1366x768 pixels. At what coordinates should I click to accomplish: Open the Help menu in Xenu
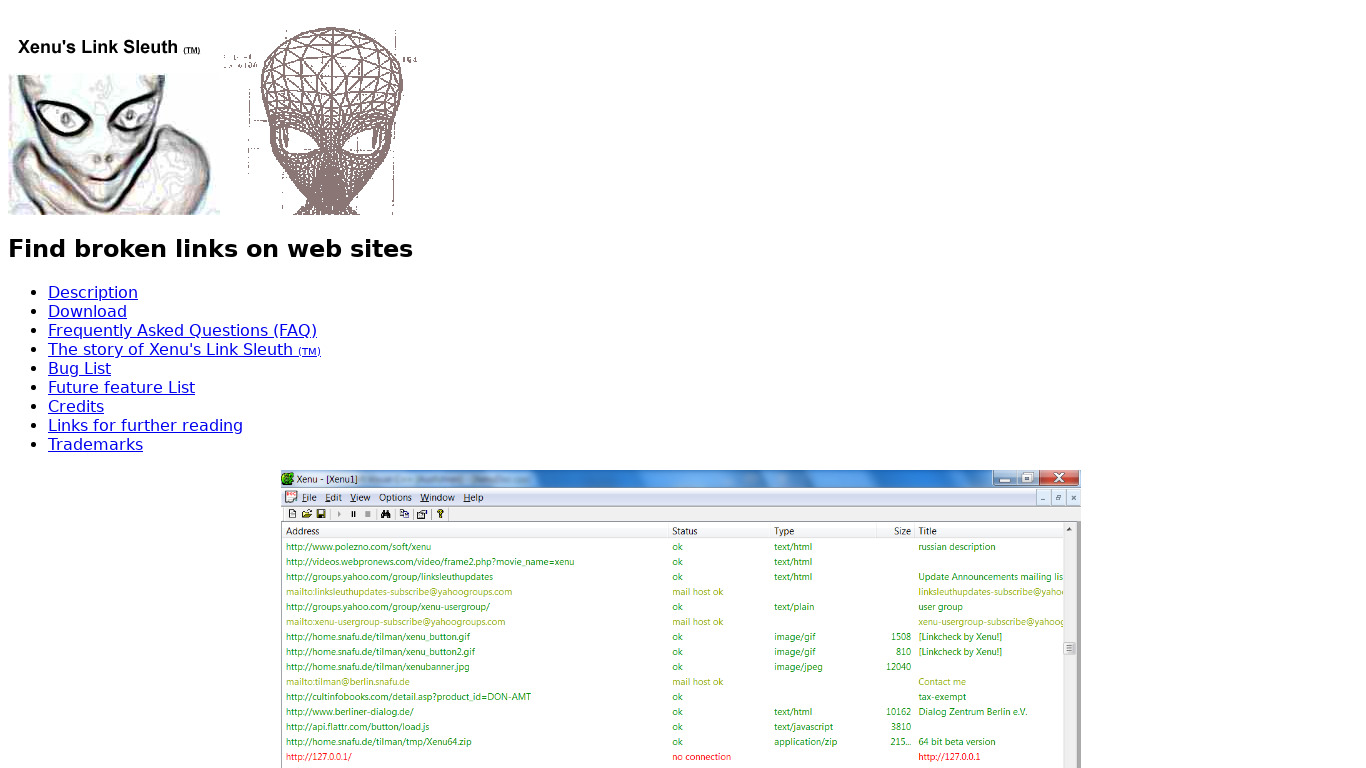(x=474, y=498)
